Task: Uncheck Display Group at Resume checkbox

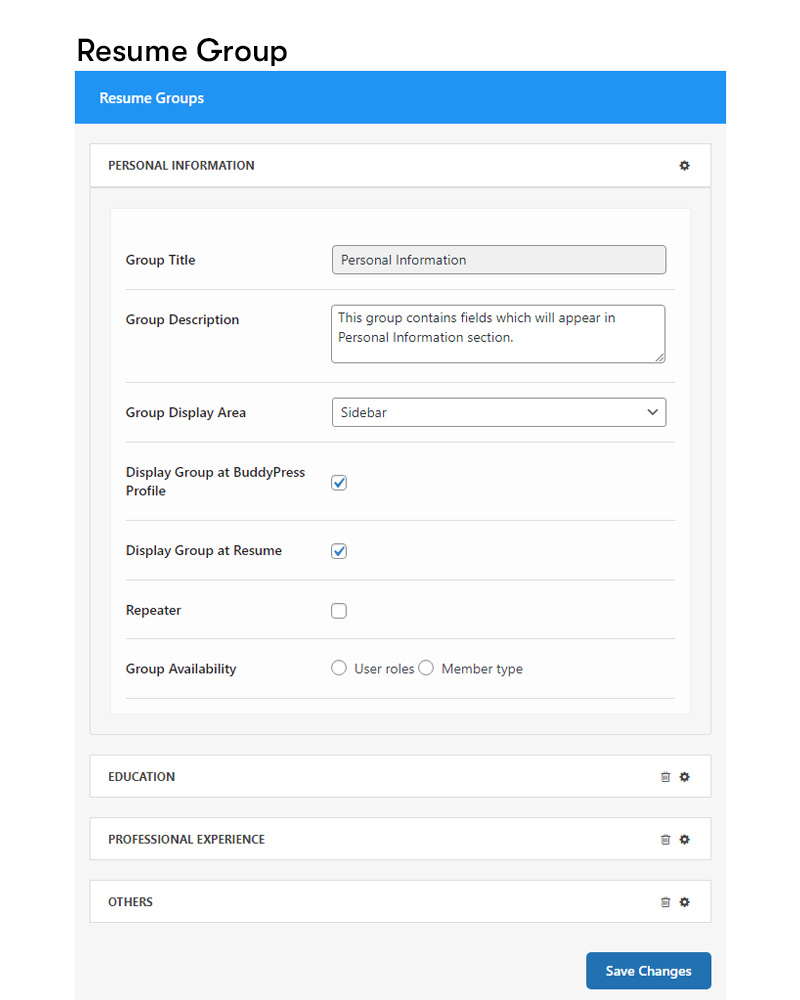Action: 339,551
